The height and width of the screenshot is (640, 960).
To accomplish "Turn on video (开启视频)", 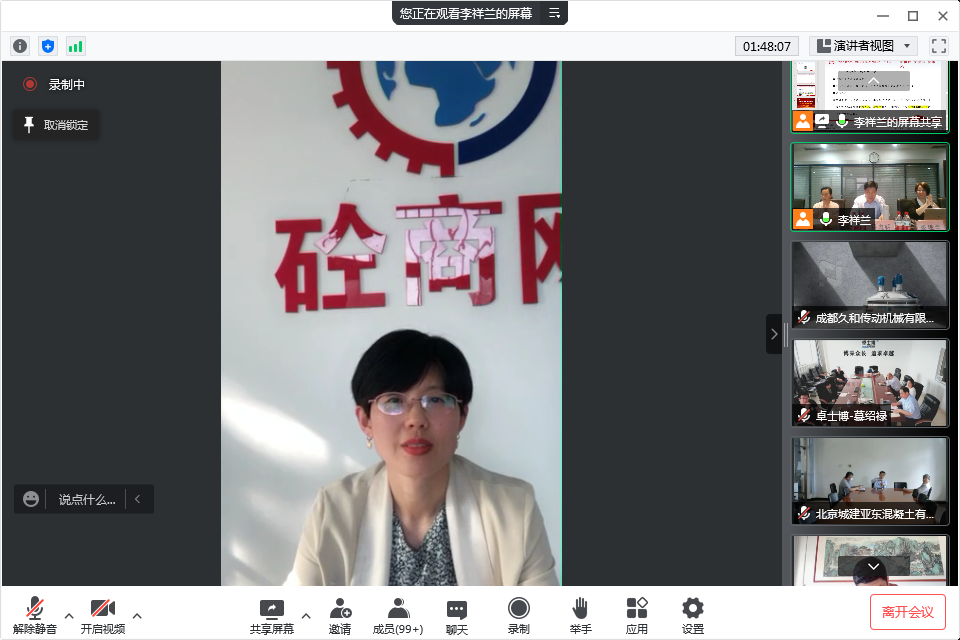I will click(103, 615).
